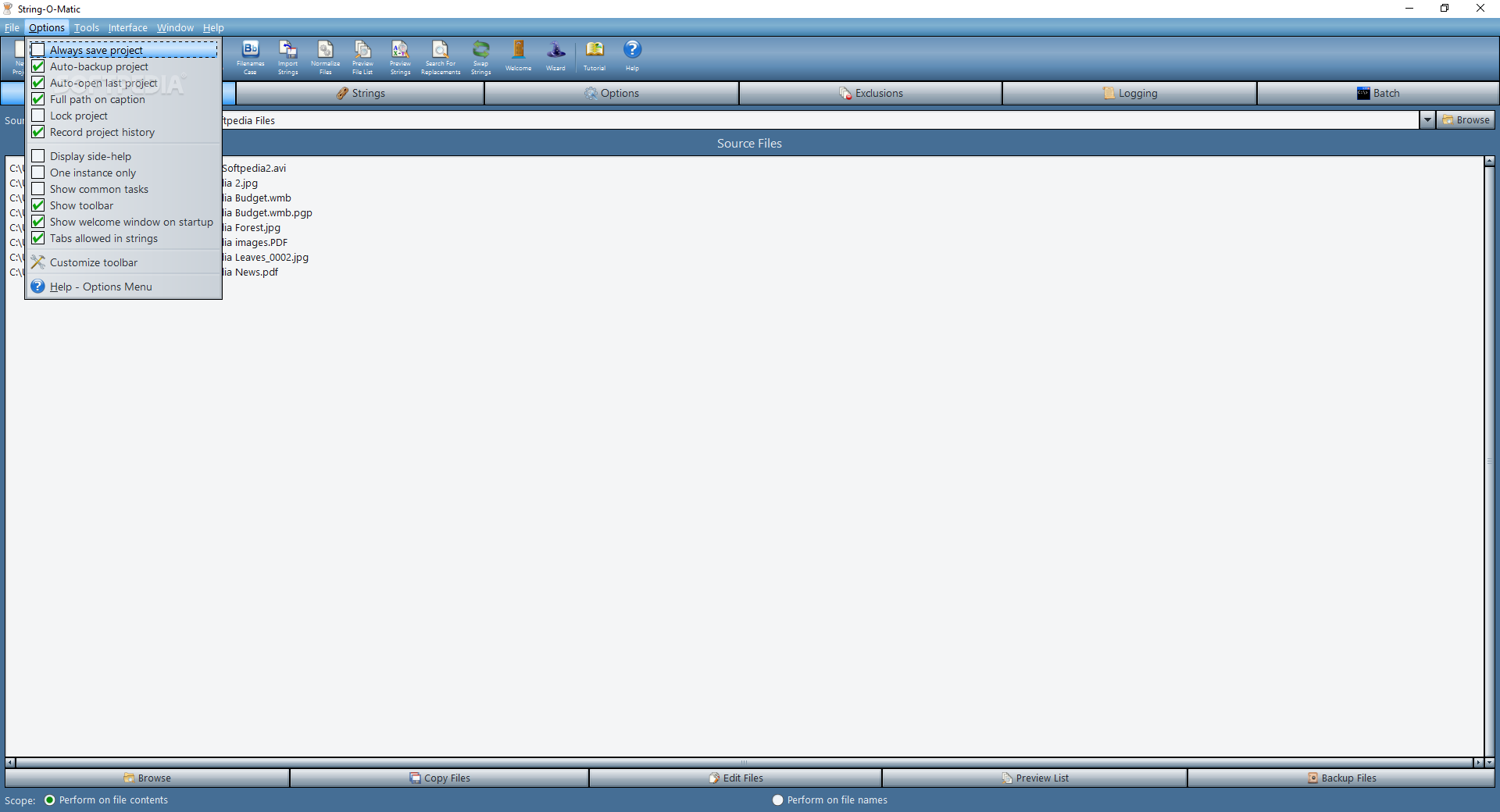Screen dimensions: 1500x812
Task: Open the Help menu in menu bar
Action: (213, 27)
